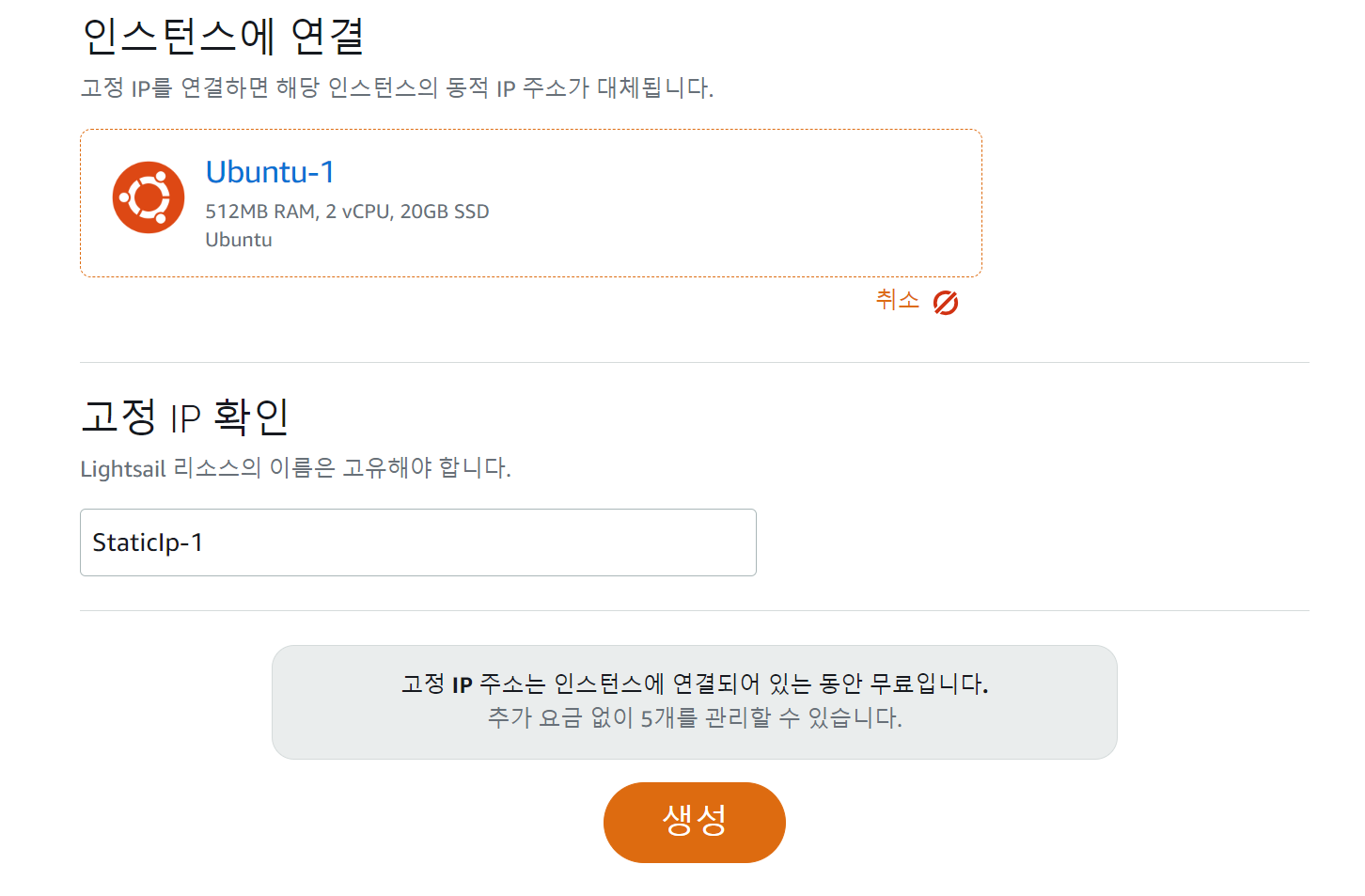
Task: Click the Ubuntu OS label under the specs
Action: 239,240
